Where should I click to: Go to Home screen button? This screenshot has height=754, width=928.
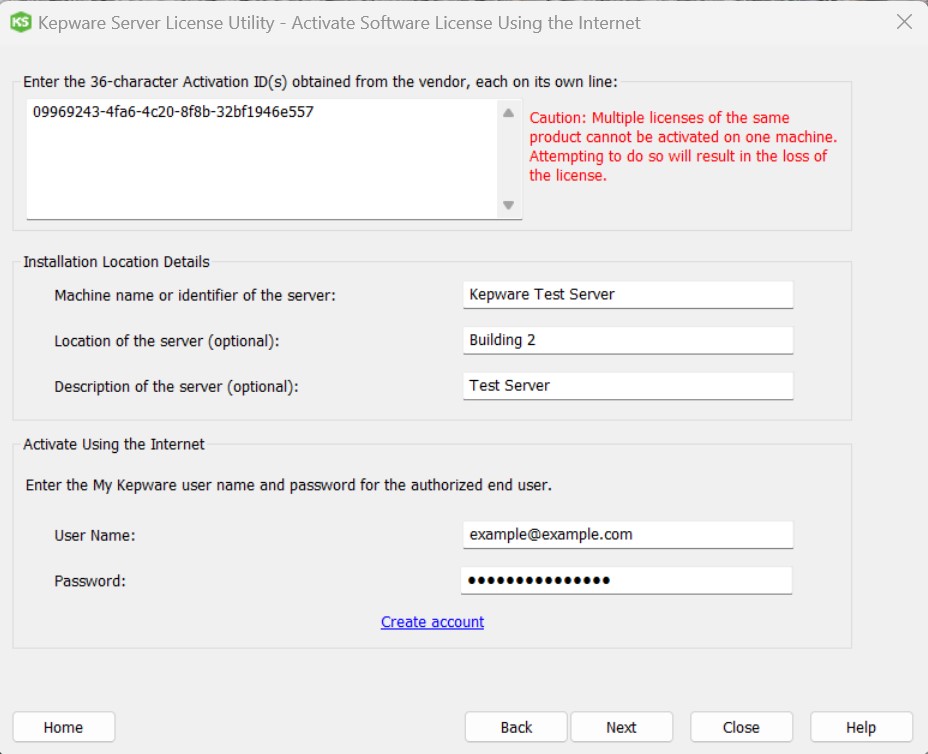64,727
